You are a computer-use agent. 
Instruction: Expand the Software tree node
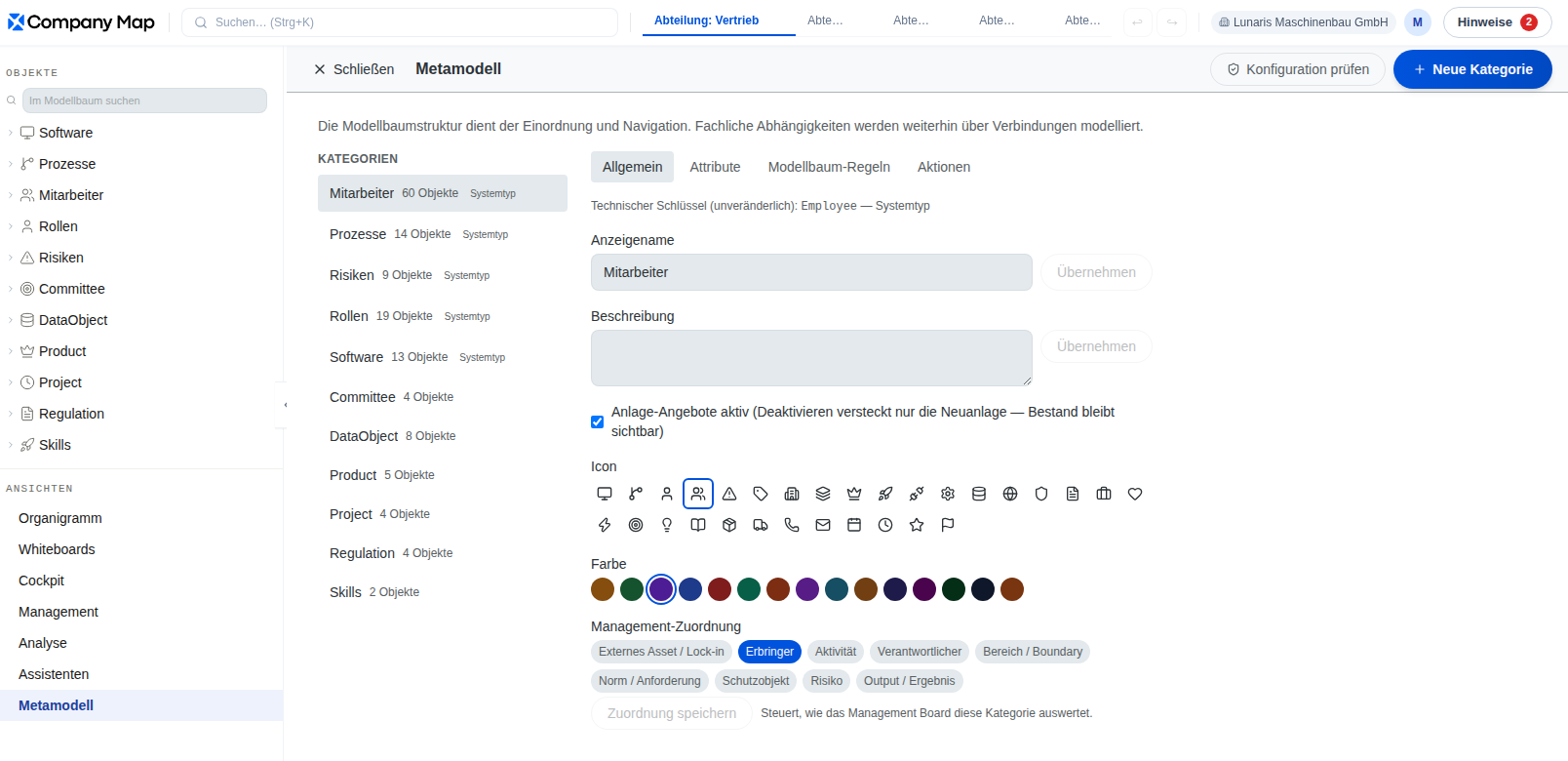click(x=11, y=133)
